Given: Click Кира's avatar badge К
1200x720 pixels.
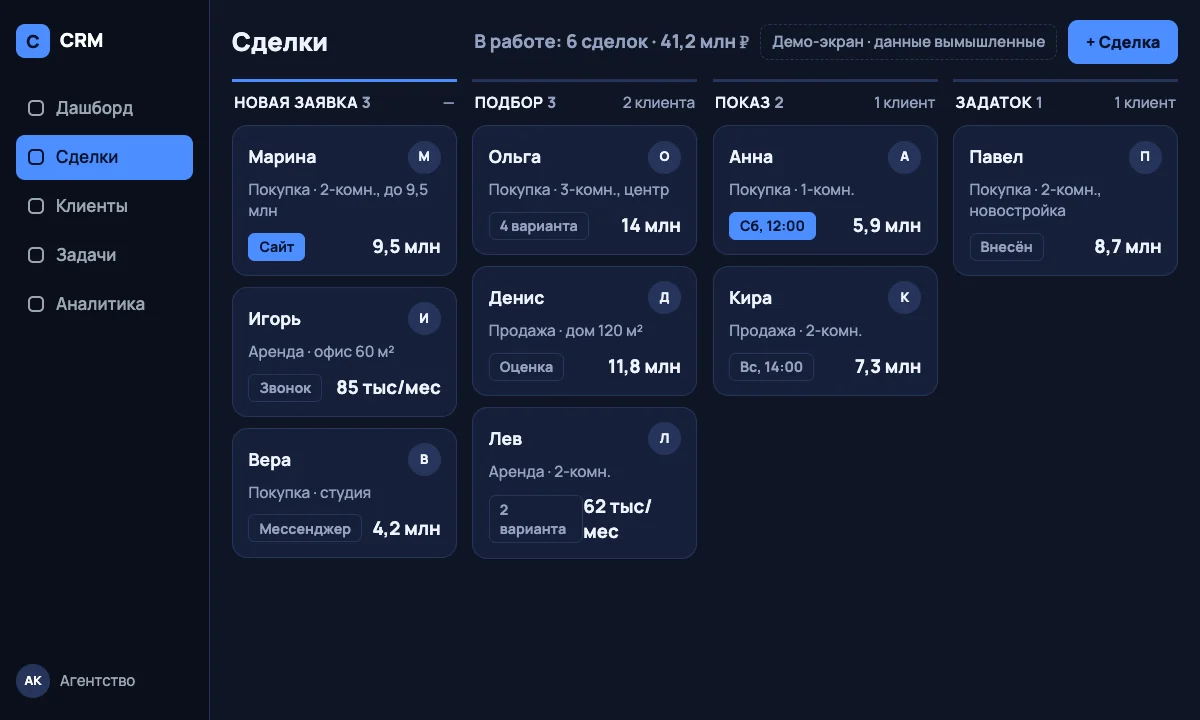Looking at the screenshot, I should click(904, 298).
